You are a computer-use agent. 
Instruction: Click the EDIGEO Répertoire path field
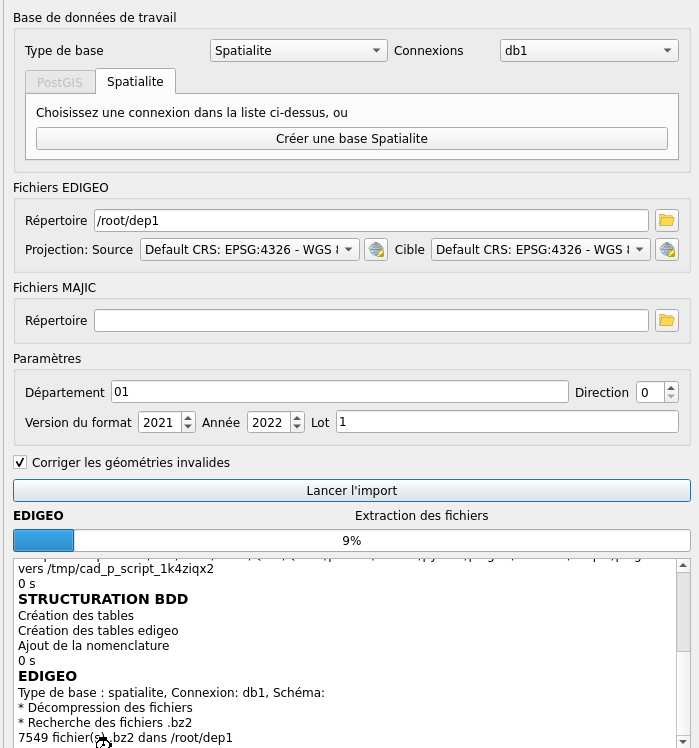pyautogui.click(x=371, y=220)
